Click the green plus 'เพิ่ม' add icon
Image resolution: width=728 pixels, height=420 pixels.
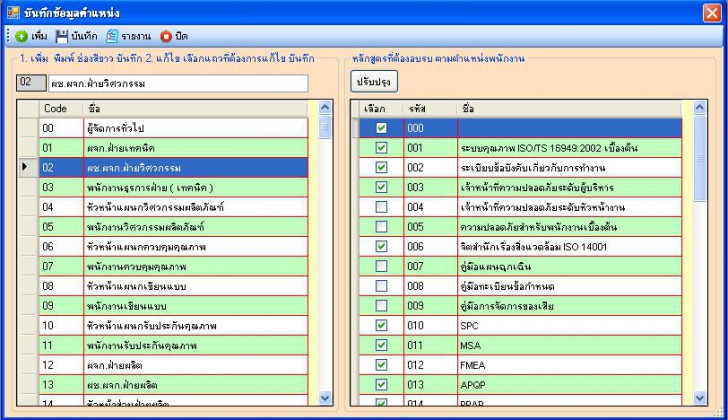point(21,36)
